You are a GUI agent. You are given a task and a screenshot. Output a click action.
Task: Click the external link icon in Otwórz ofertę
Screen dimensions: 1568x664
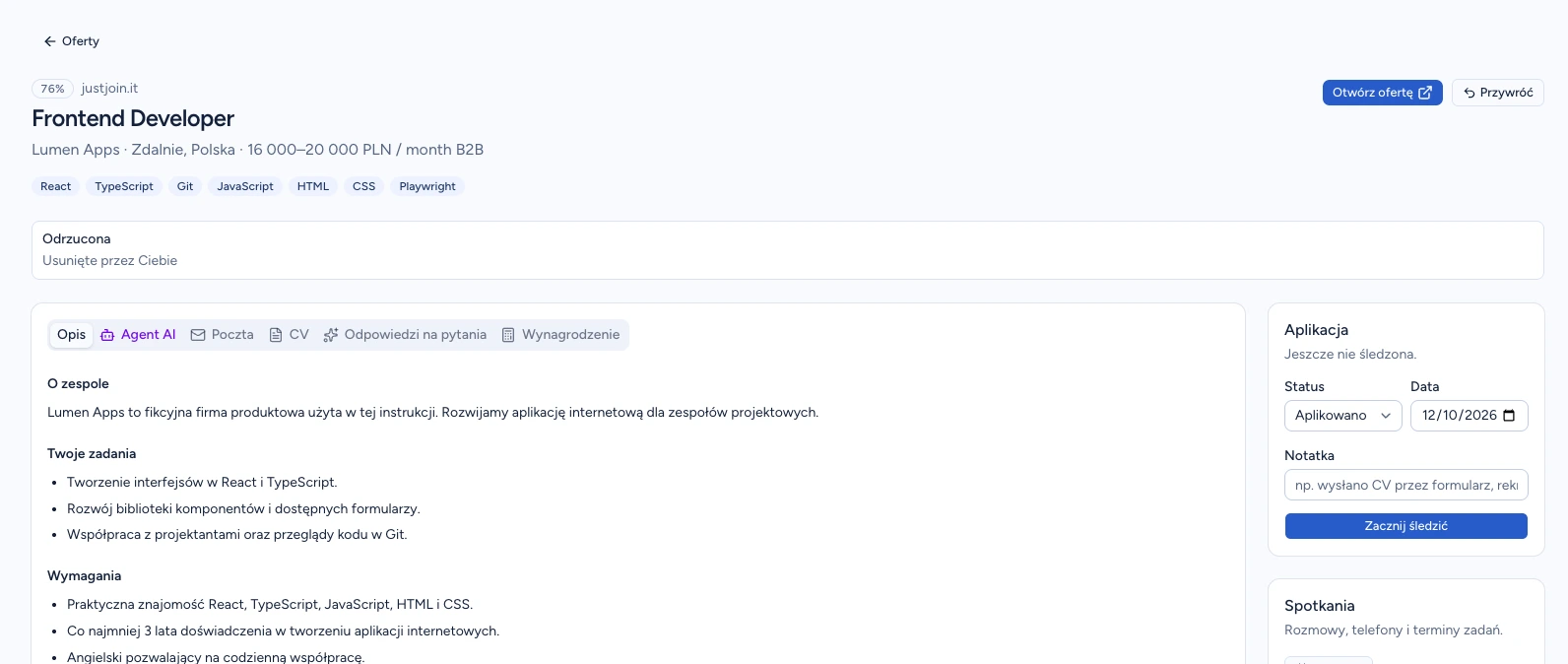click(1425, 93)
